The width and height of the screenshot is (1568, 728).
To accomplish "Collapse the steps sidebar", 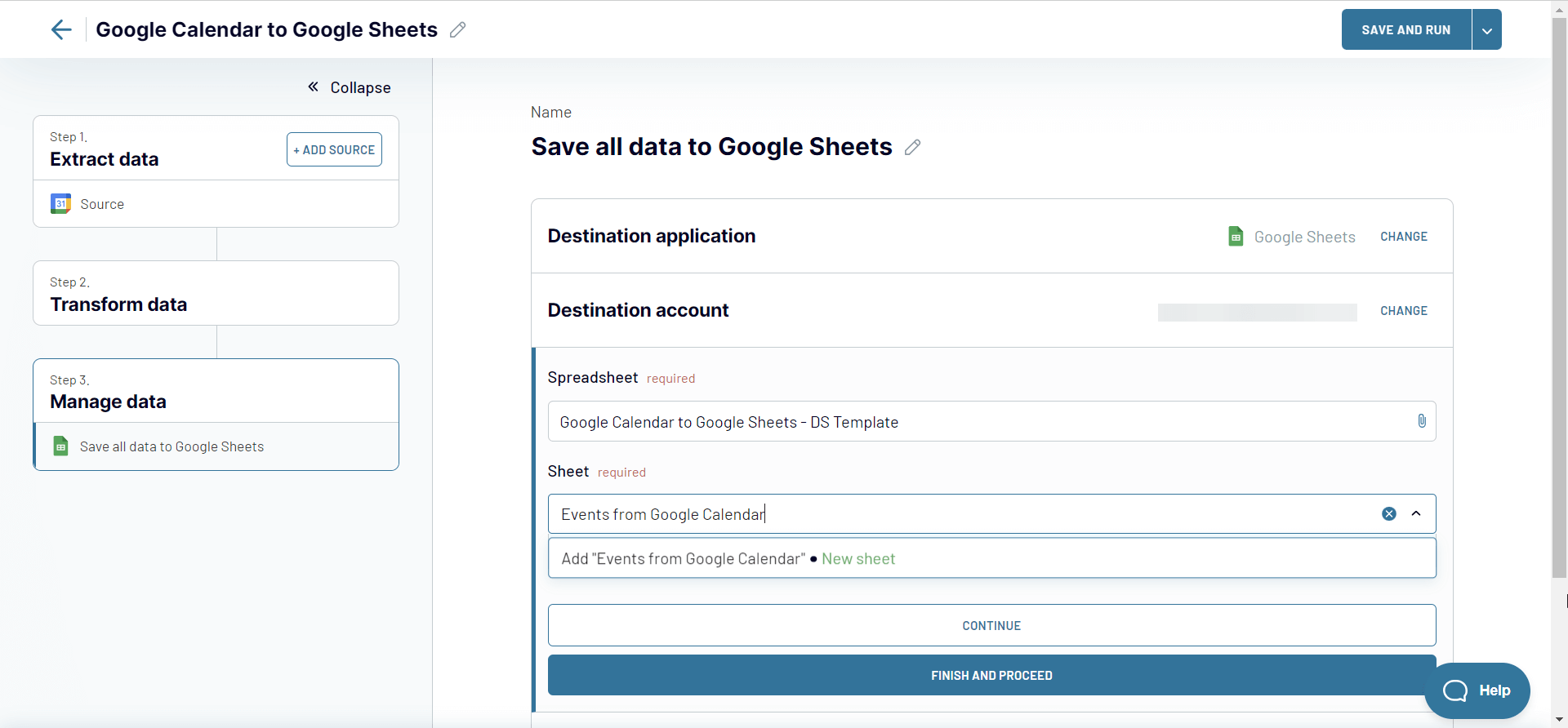I will point(349,87).
